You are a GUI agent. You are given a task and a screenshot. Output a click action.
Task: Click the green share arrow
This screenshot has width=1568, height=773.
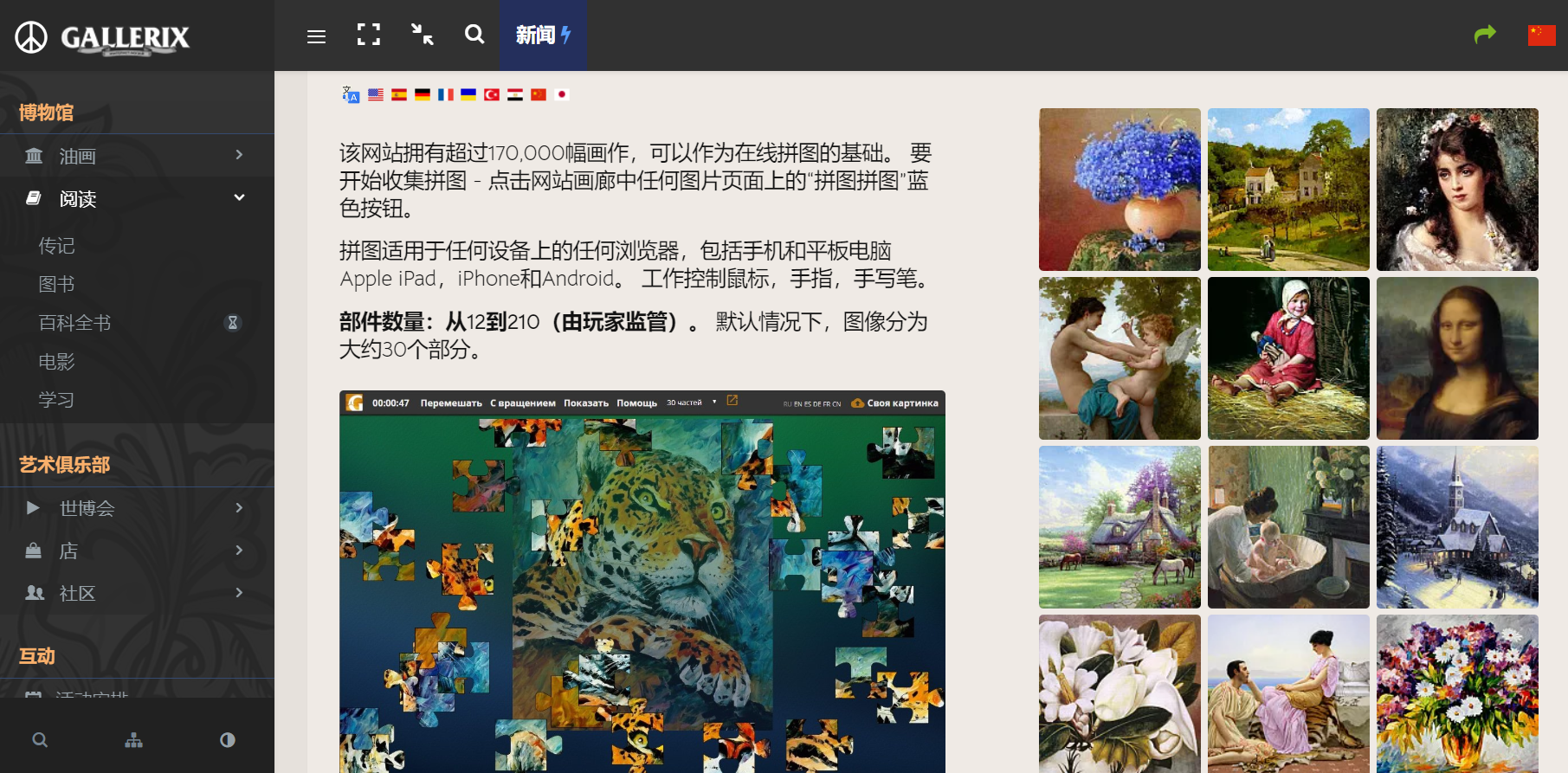click(x=1485, y=35)
